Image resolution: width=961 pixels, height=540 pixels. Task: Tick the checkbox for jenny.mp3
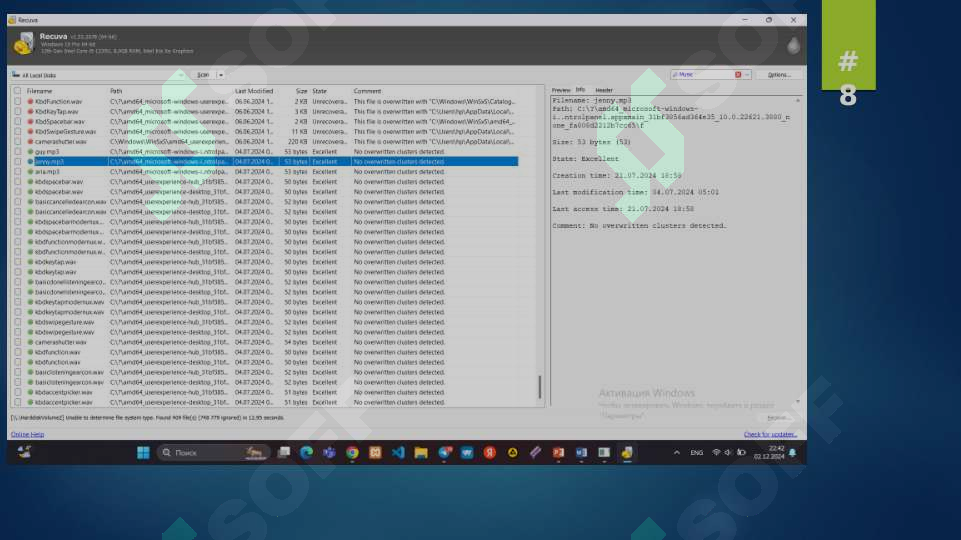18,162
